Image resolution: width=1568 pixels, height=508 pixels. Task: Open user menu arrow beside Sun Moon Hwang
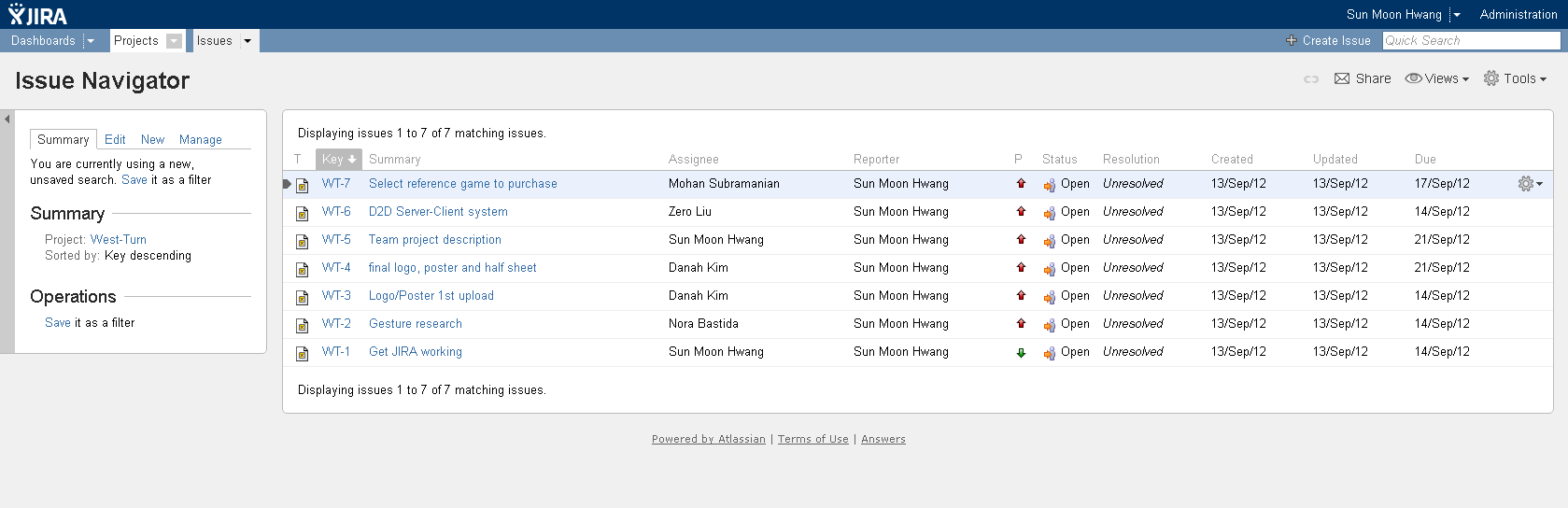pyautogui.click(x=1457, y=15)
